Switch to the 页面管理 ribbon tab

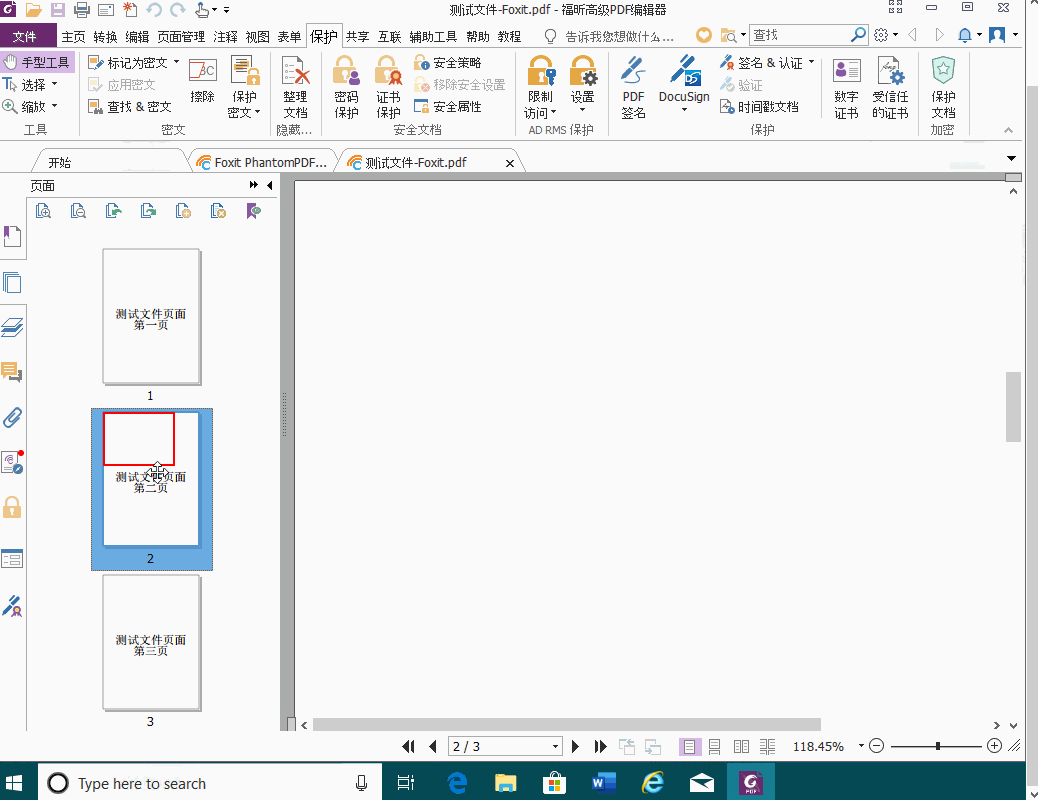coord(181,36)
